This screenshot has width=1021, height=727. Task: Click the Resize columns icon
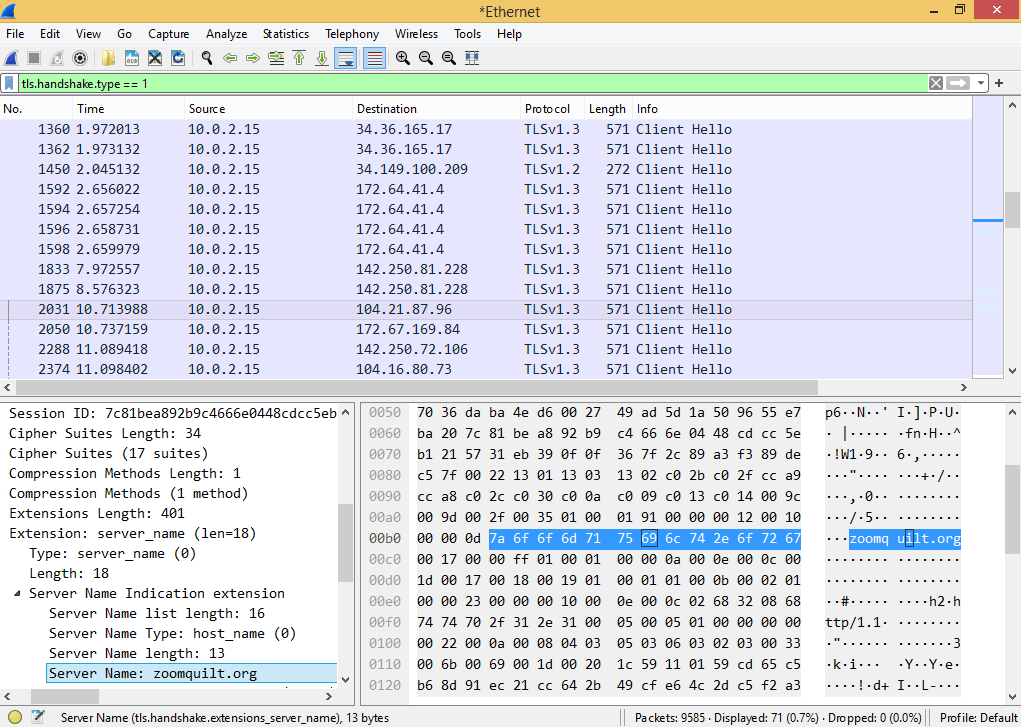coord(472,58)
